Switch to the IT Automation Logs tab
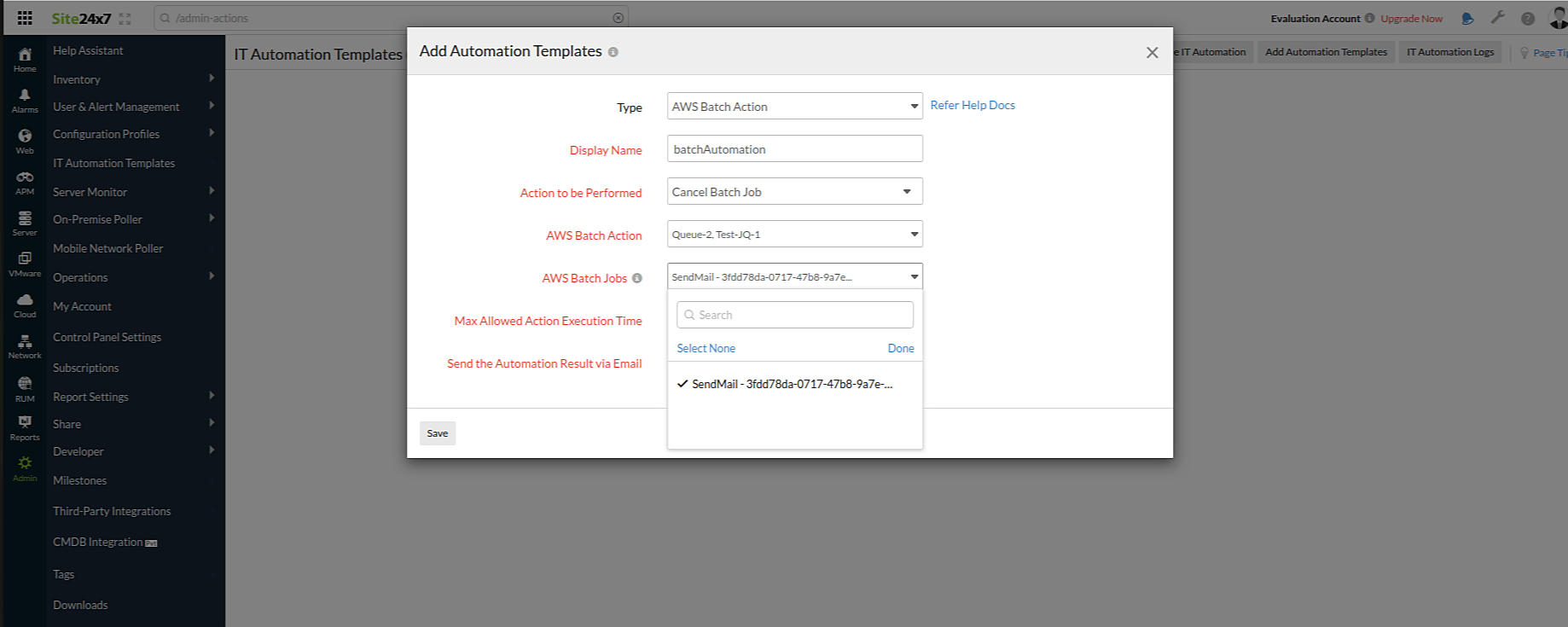Viewport: 1568px width, 627px height. [x=1449, y=52]
